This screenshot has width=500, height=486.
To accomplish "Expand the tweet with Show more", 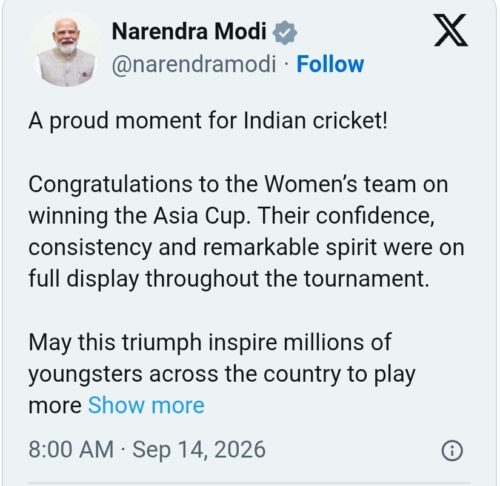I will [x=146, y=405].
